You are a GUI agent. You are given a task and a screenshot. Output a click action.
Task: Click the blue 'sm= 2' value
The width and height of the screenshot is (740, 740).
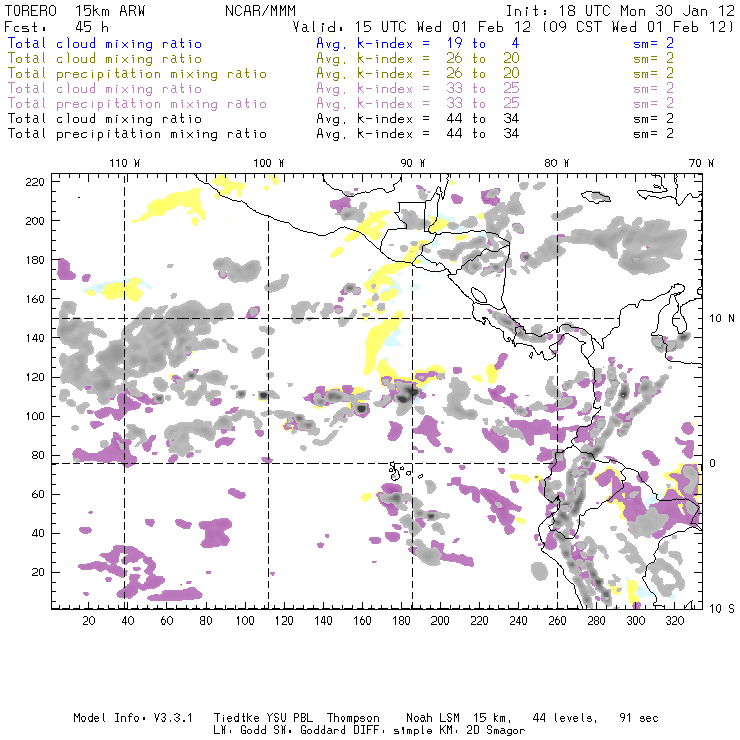[x=653, y=43]
